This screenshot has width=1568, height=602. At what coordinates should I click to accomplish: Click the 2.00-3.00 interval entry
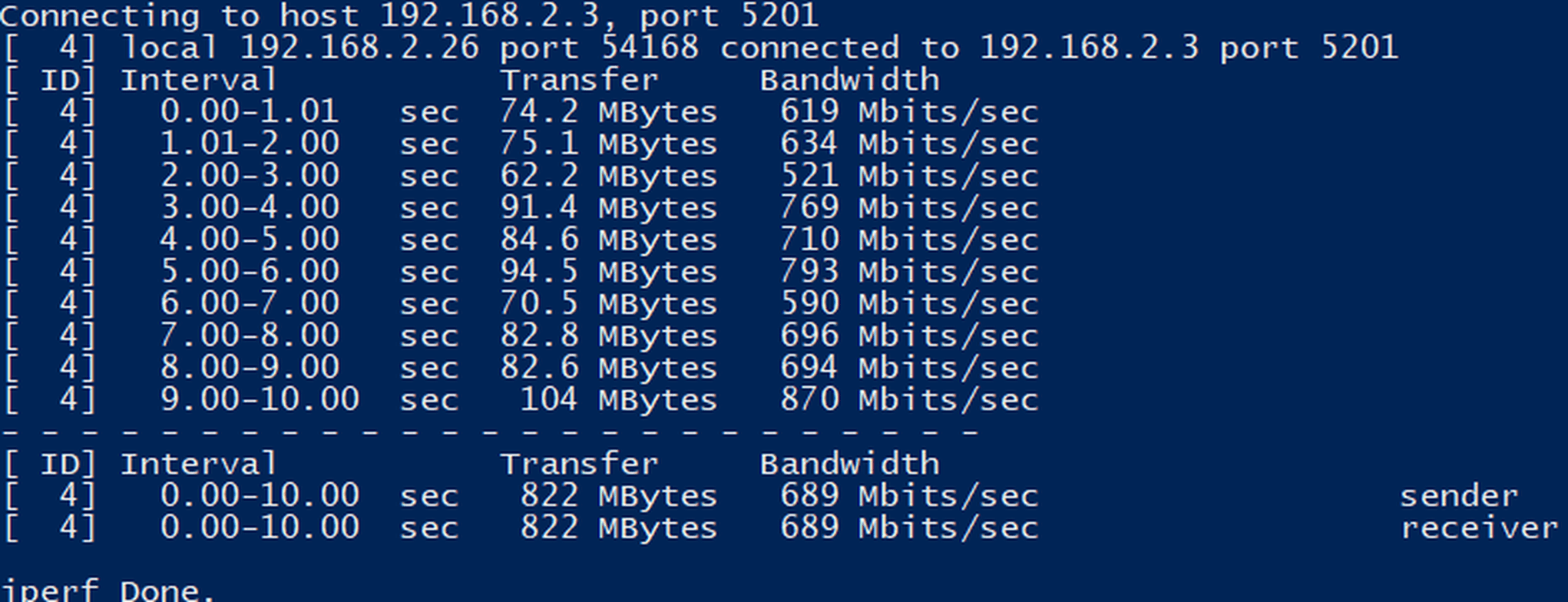250,176
